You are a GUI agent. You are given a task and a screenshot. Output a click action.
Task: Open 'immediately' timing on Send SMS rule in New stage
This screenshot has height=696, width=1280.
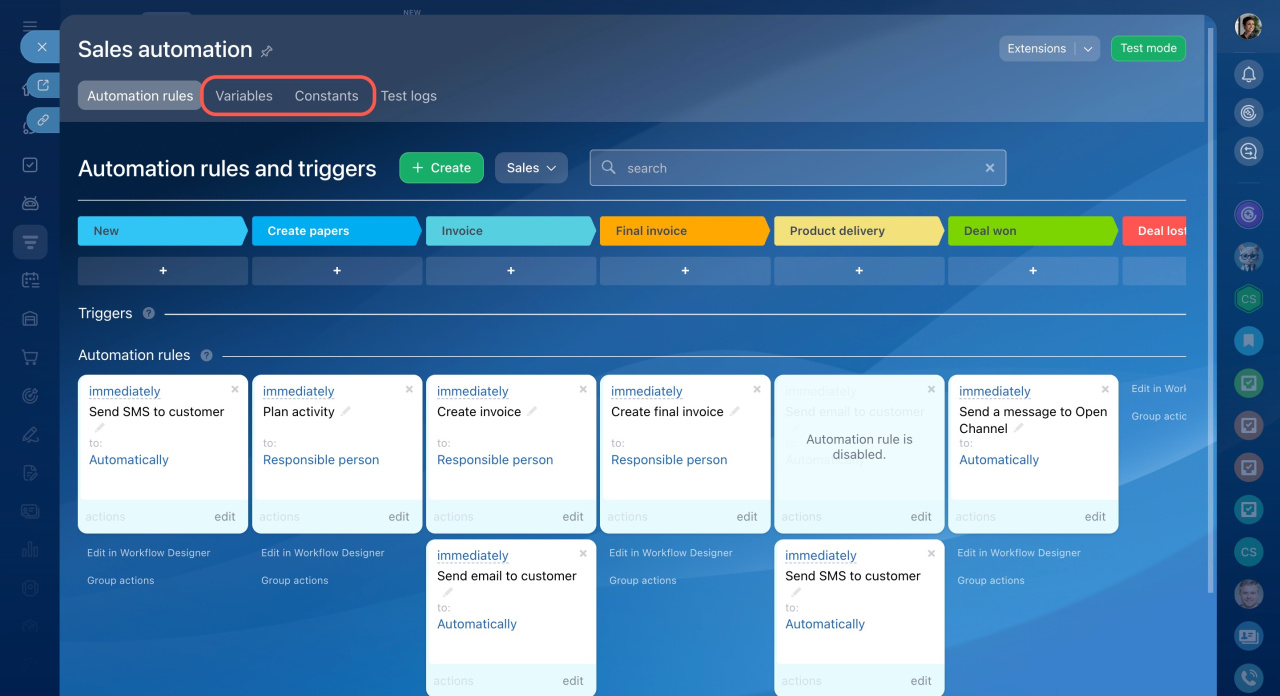(124, 392)
